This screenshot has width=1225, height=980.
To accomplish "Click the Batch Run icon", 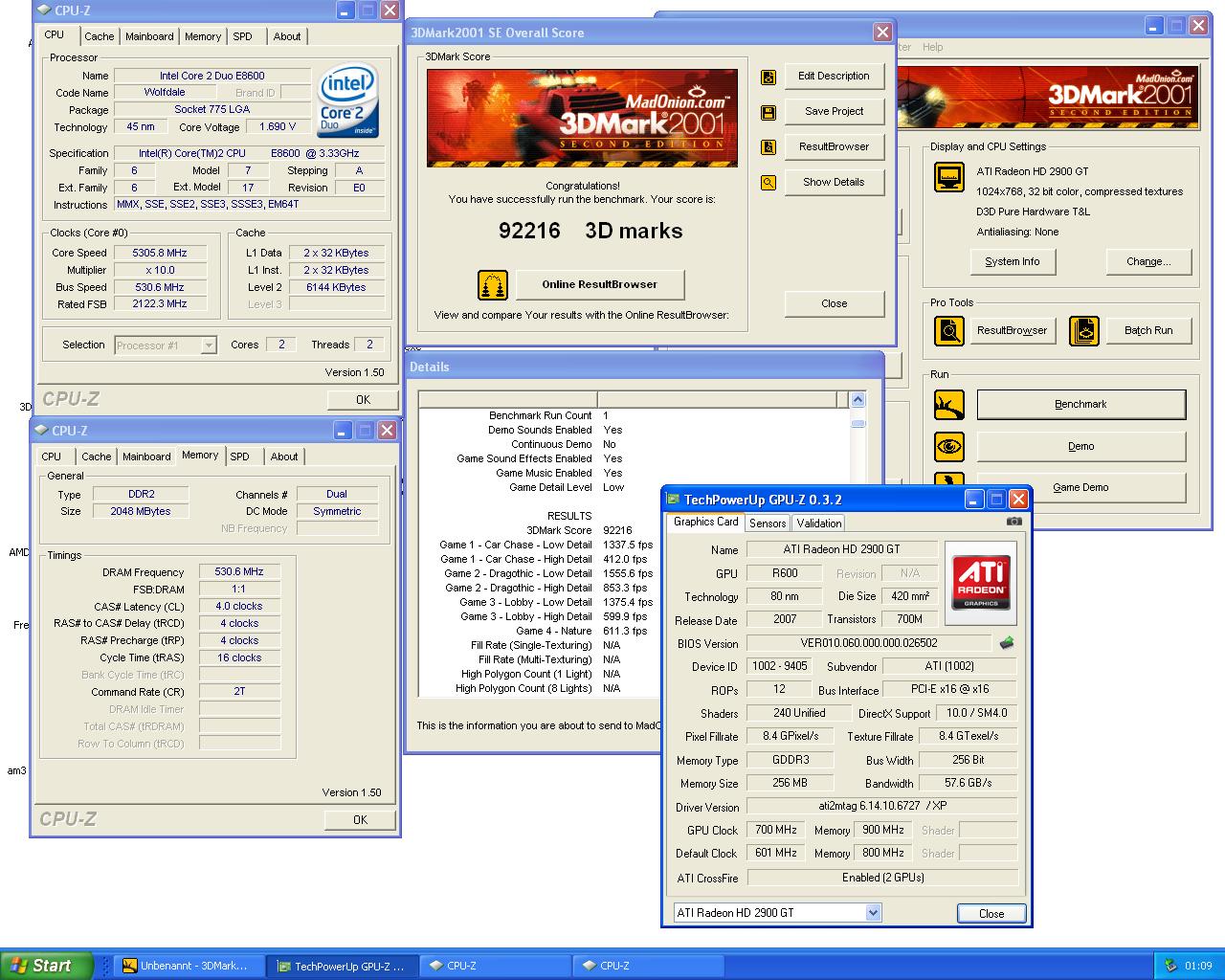I will coord(1084,331).
